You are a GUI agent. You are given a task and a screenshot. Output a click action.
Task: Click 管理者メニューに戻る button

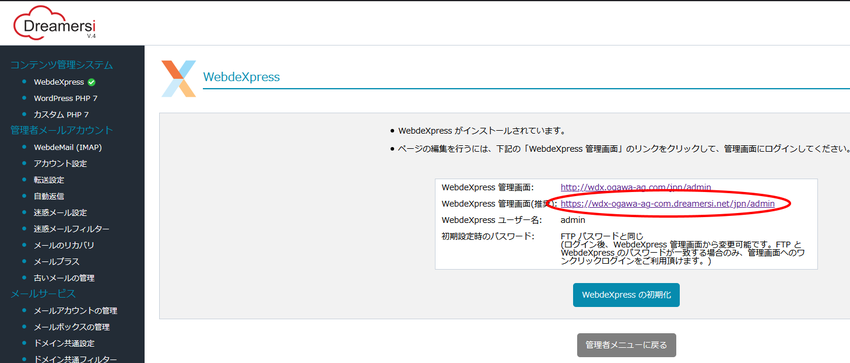(x=626, y=345)
